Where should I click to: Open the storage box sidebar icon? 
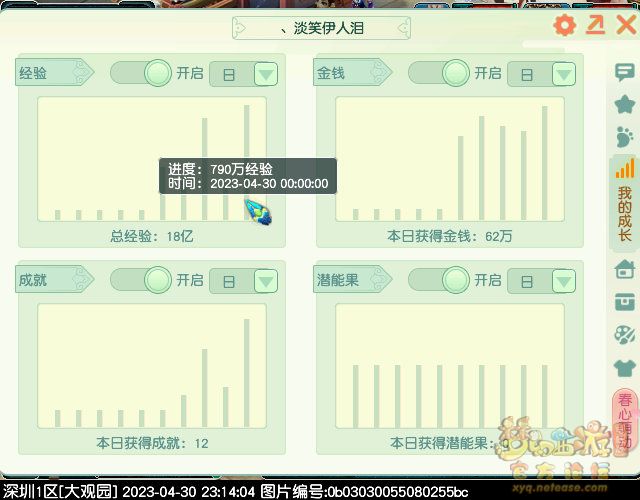click(x=625, y=301)
